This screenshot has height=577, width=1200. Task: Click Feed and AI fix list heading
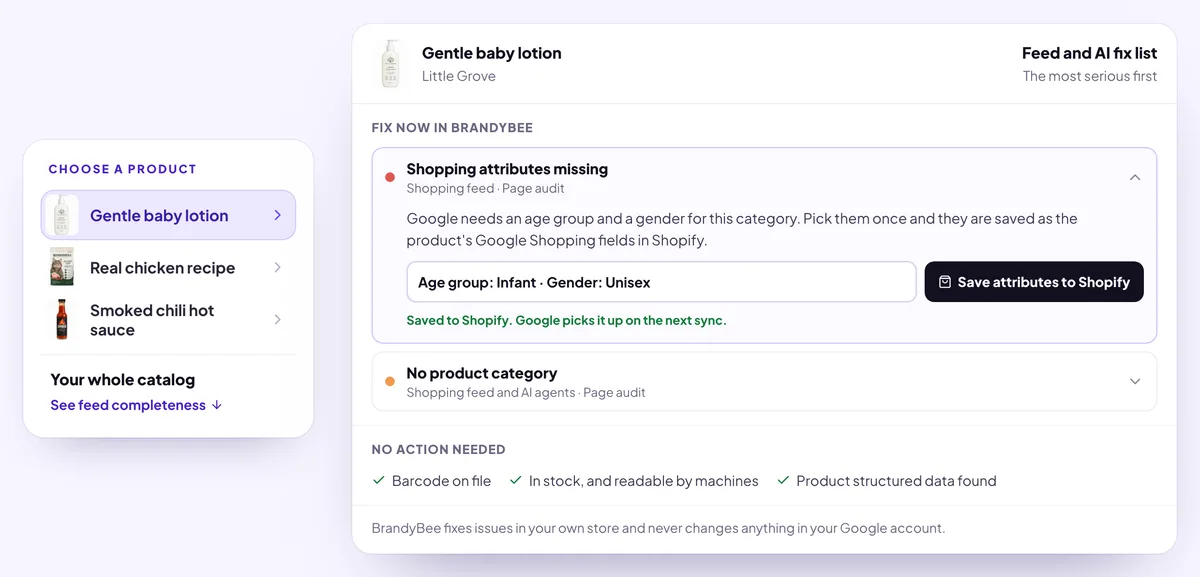tap(1089, 53)
